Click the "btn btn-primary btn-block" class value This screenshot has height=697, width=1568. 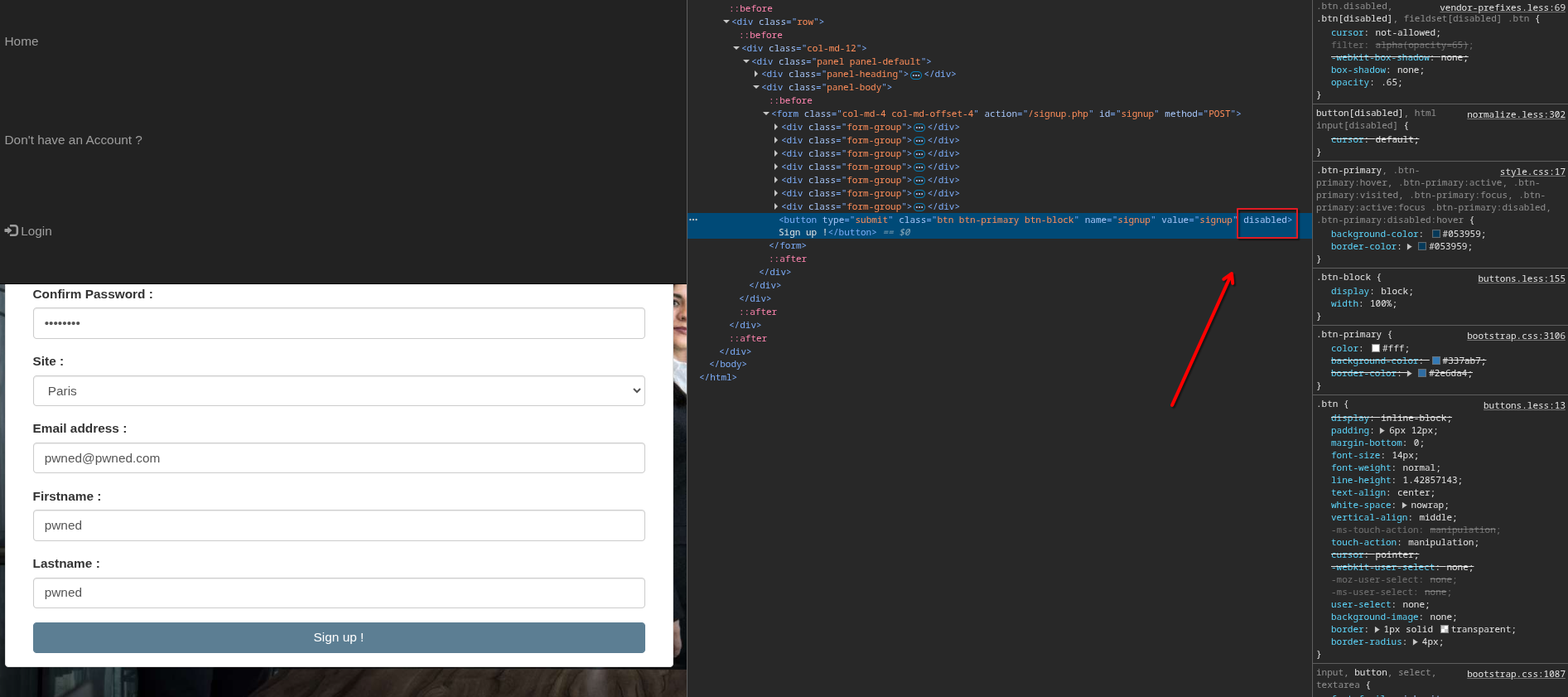tap(1007, 220)
